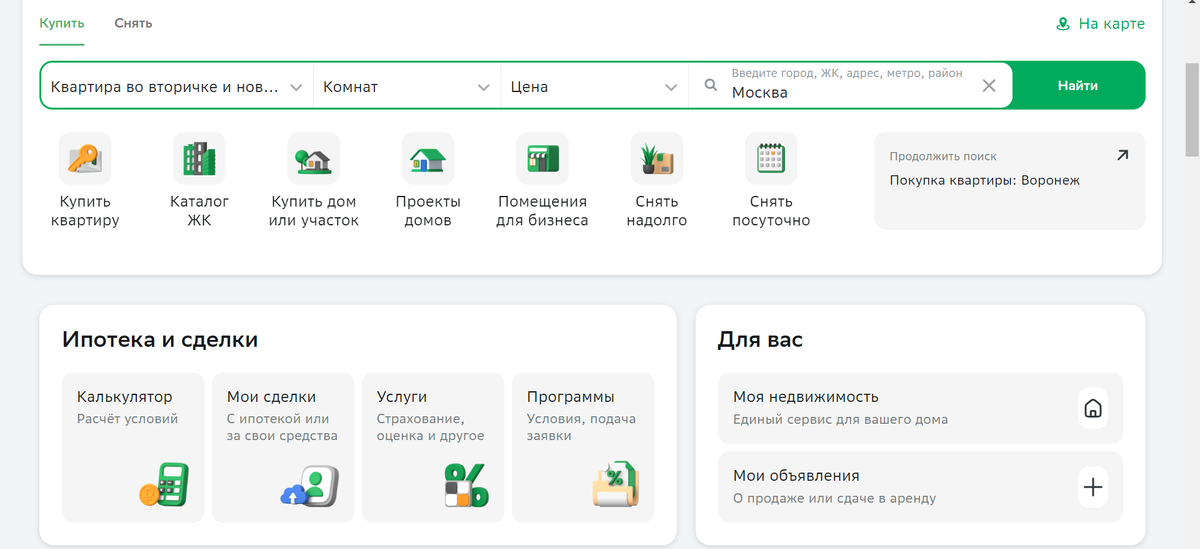Switch to the Снять tab
Screen dimensions: 1200x549
coord(133,23)
